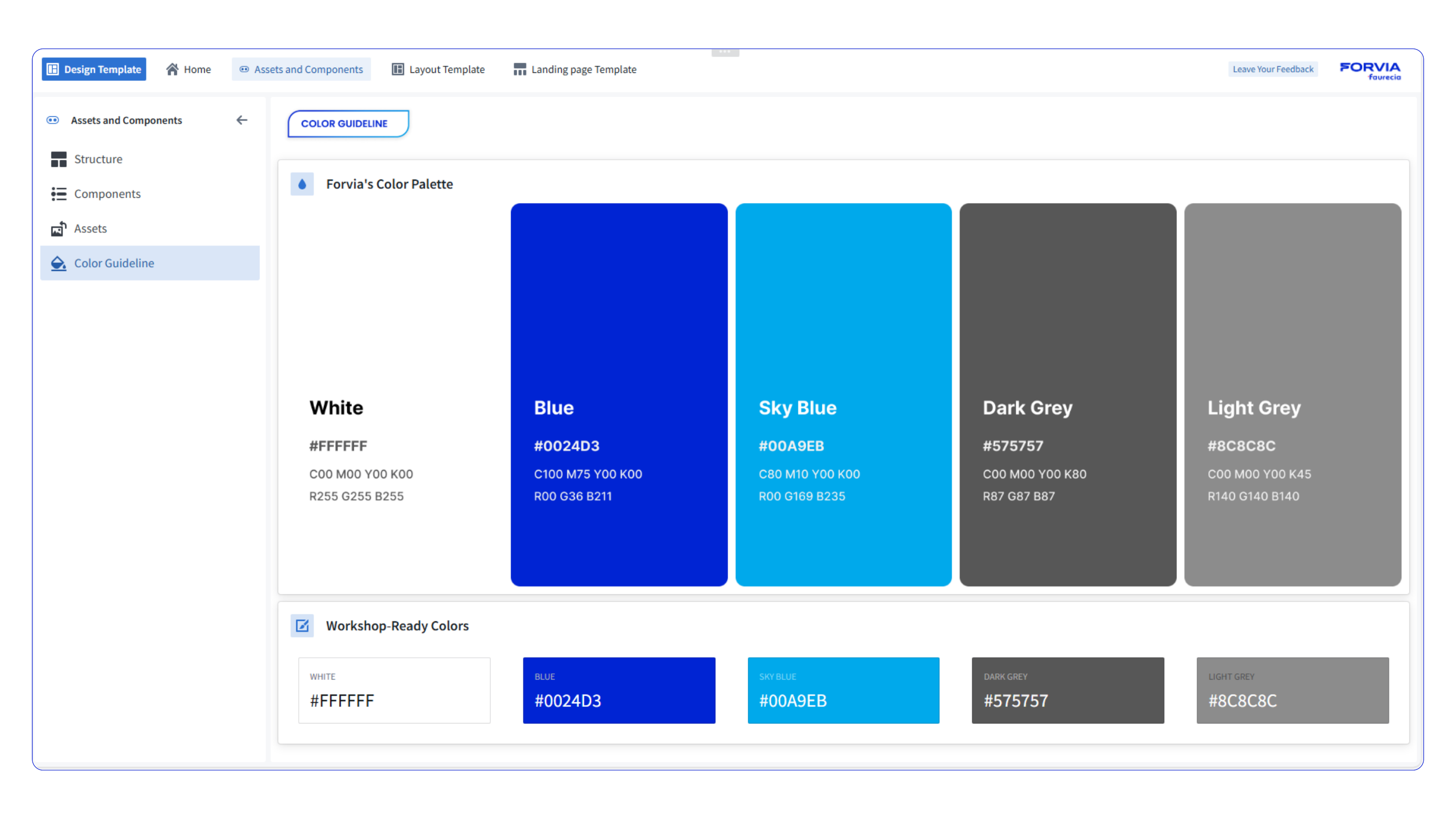Expand the ellipsis menu at the top center

[x=725, y=52]
